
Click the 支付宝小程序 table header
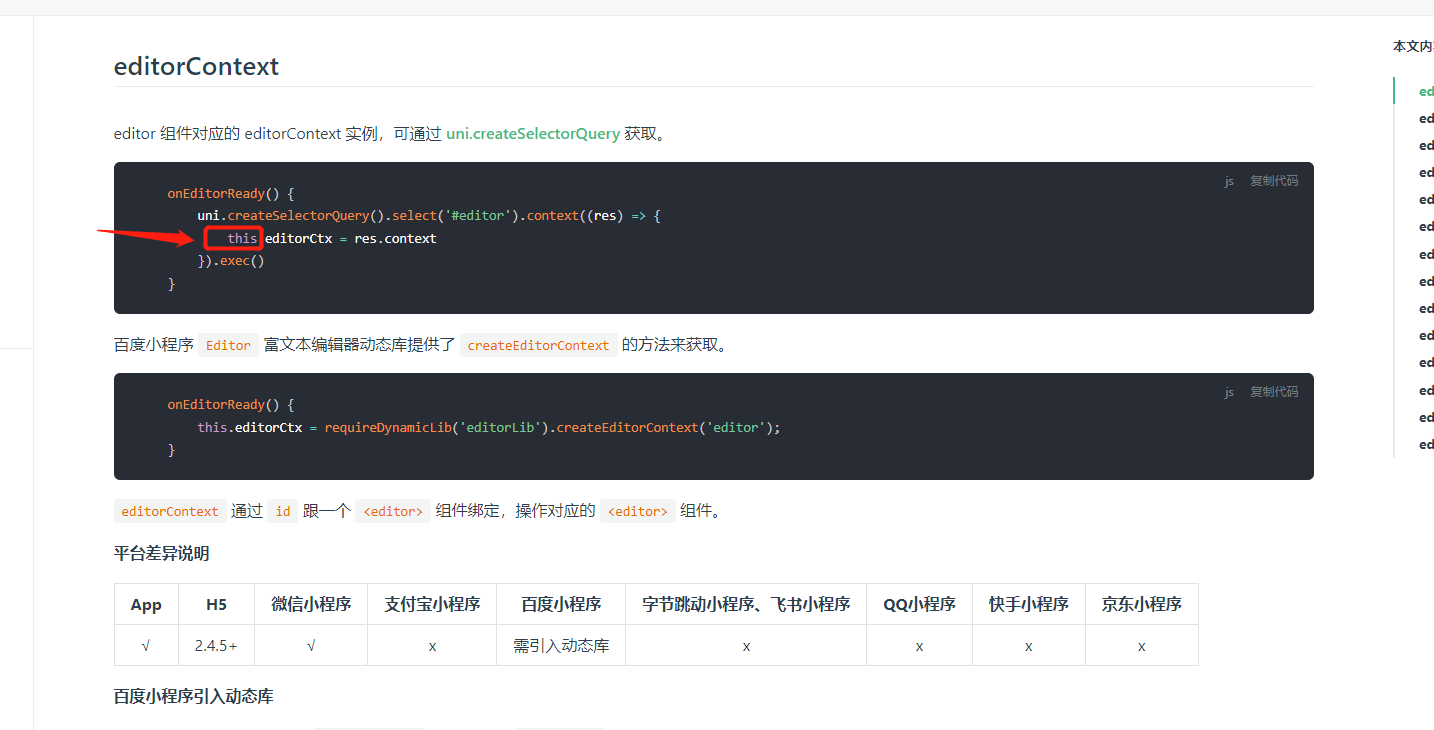click(x=432, y=604)
